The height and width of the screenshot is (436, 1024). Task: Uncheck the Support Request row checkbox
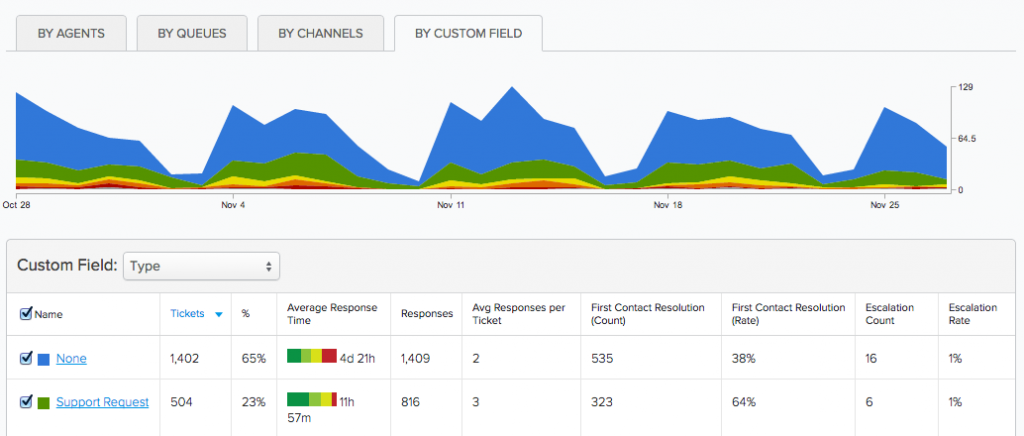coord(26,401)
